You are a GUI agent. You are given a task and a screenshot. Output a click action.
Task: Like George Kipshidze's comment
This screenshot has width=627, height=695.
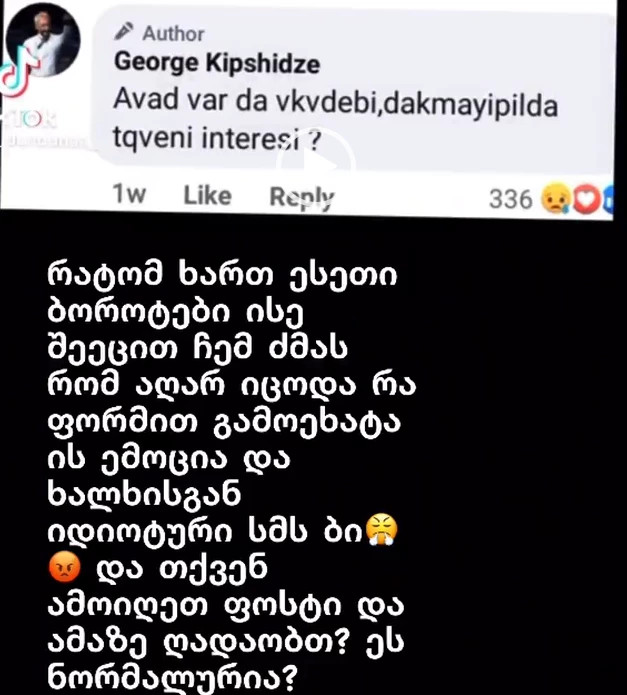207,195
